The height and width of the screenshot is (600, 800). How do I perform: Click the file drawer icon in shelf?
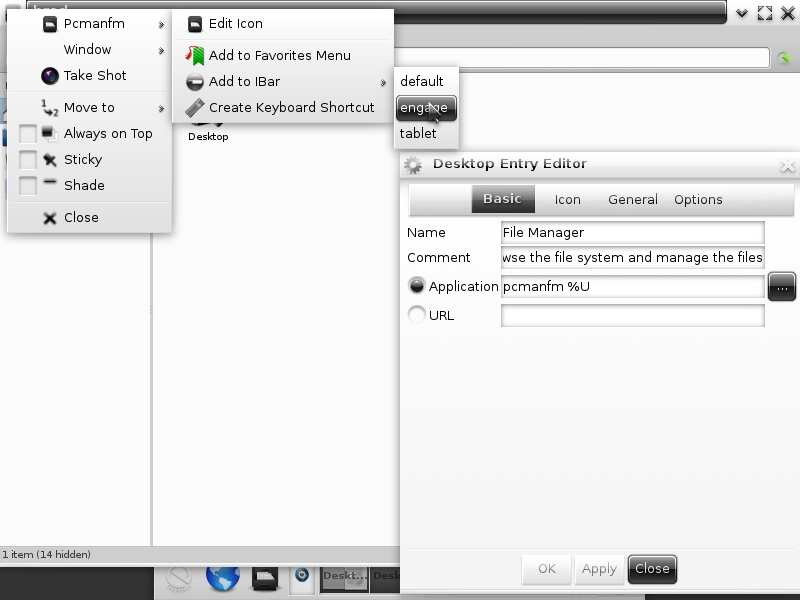tap(265, 579)
